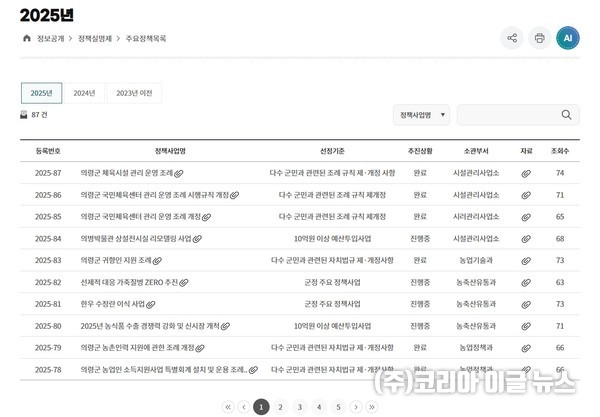600x417 pixels.
Task: Click the 87 건 total count
Action: 39,115
